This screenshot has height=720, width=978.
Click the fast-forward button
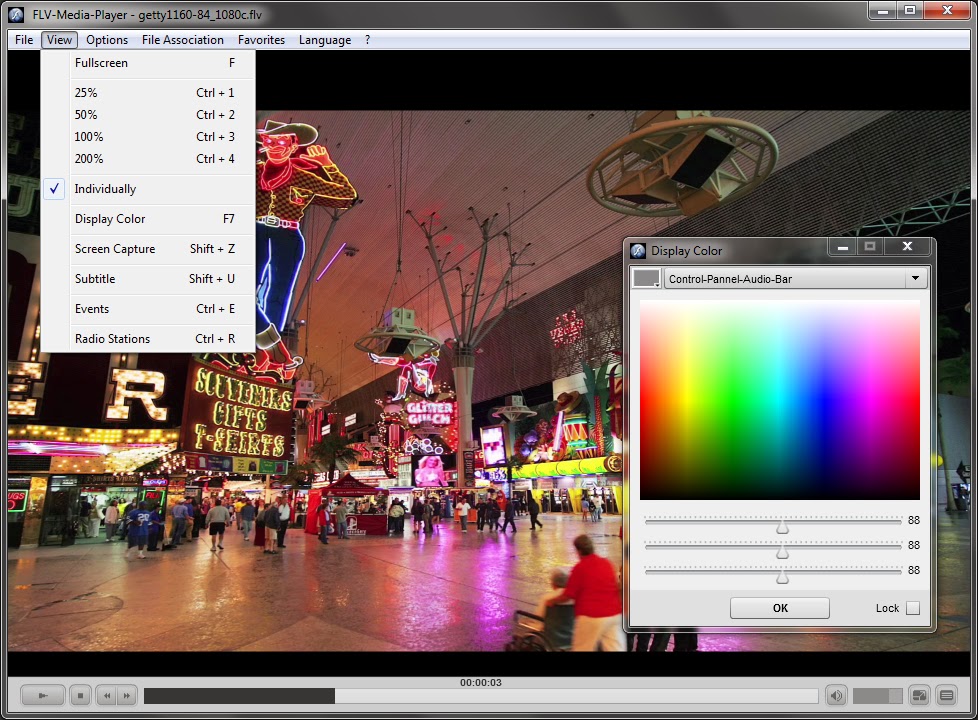coord(128,695)
